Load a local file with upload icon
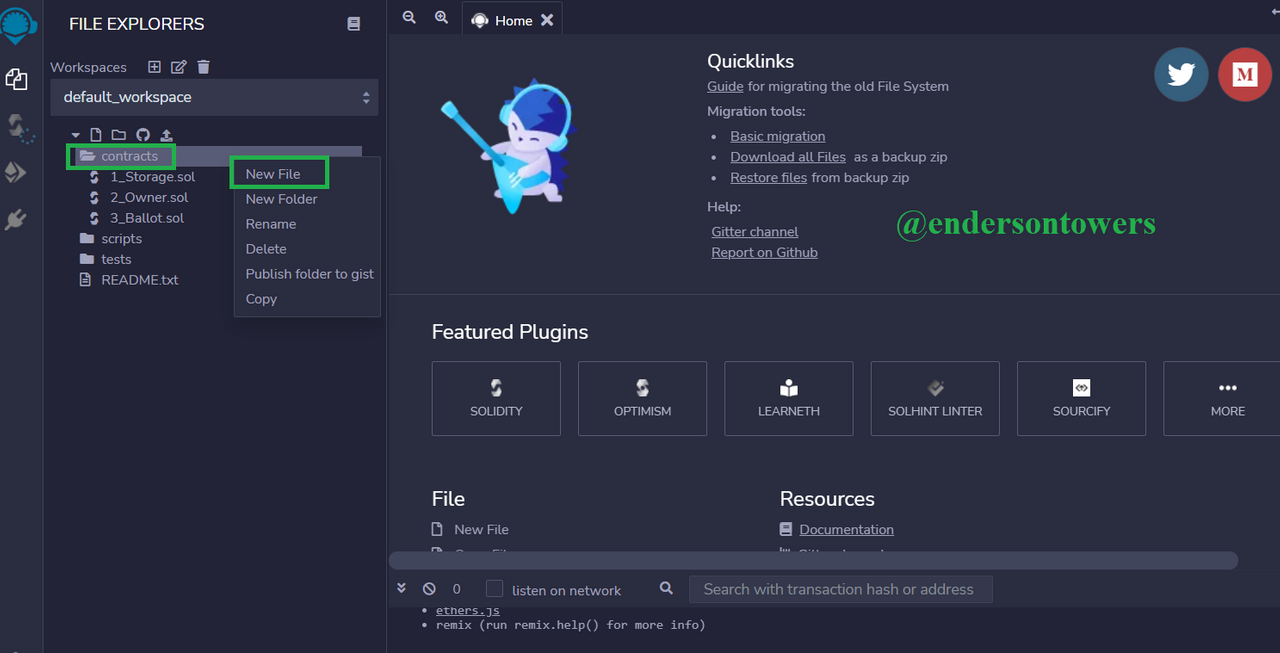Viewport: 1280px width, 653px height. (x=166, y=135)
